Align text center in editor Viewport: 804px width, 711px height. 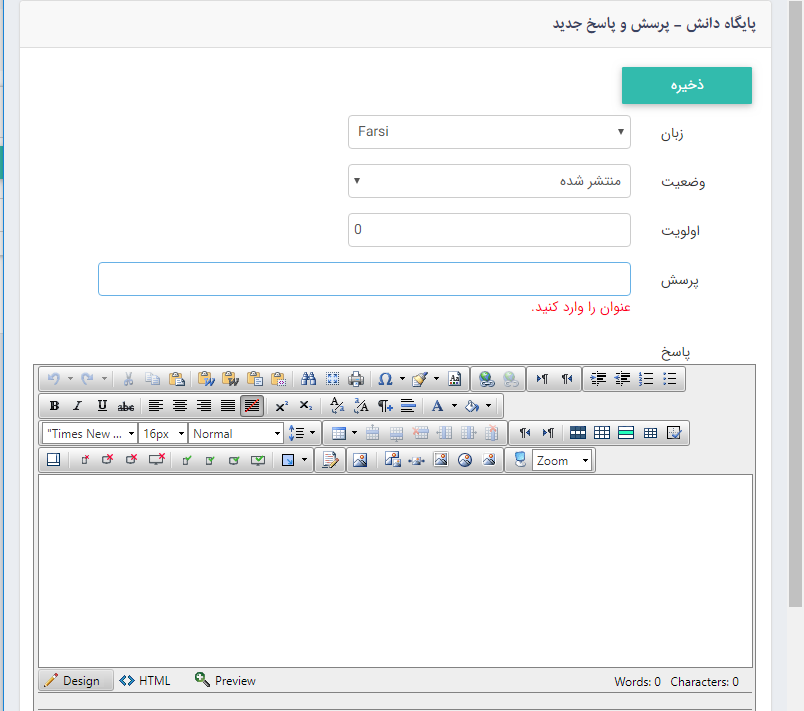pyautogui.click(x=180, y=406)
